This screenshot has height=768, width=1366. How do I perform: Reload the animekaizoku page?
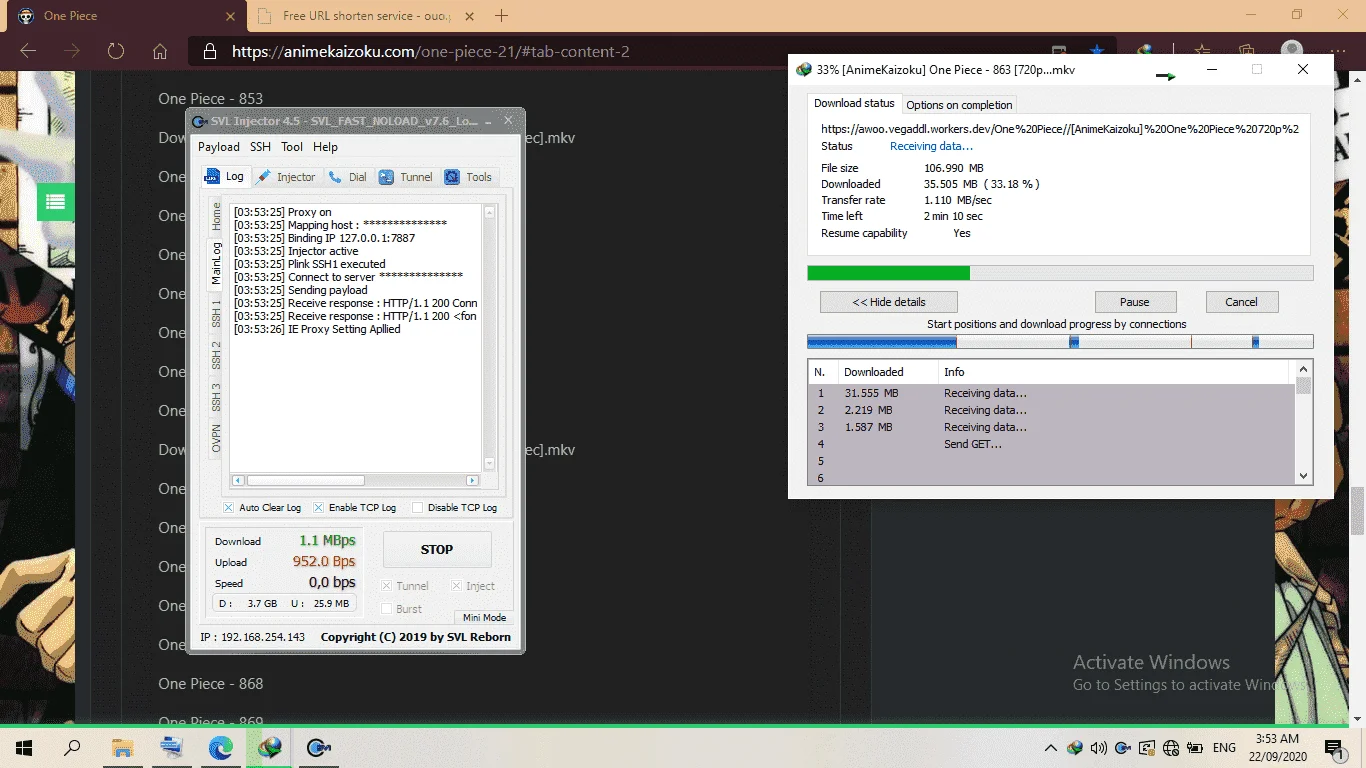point(116,51)
